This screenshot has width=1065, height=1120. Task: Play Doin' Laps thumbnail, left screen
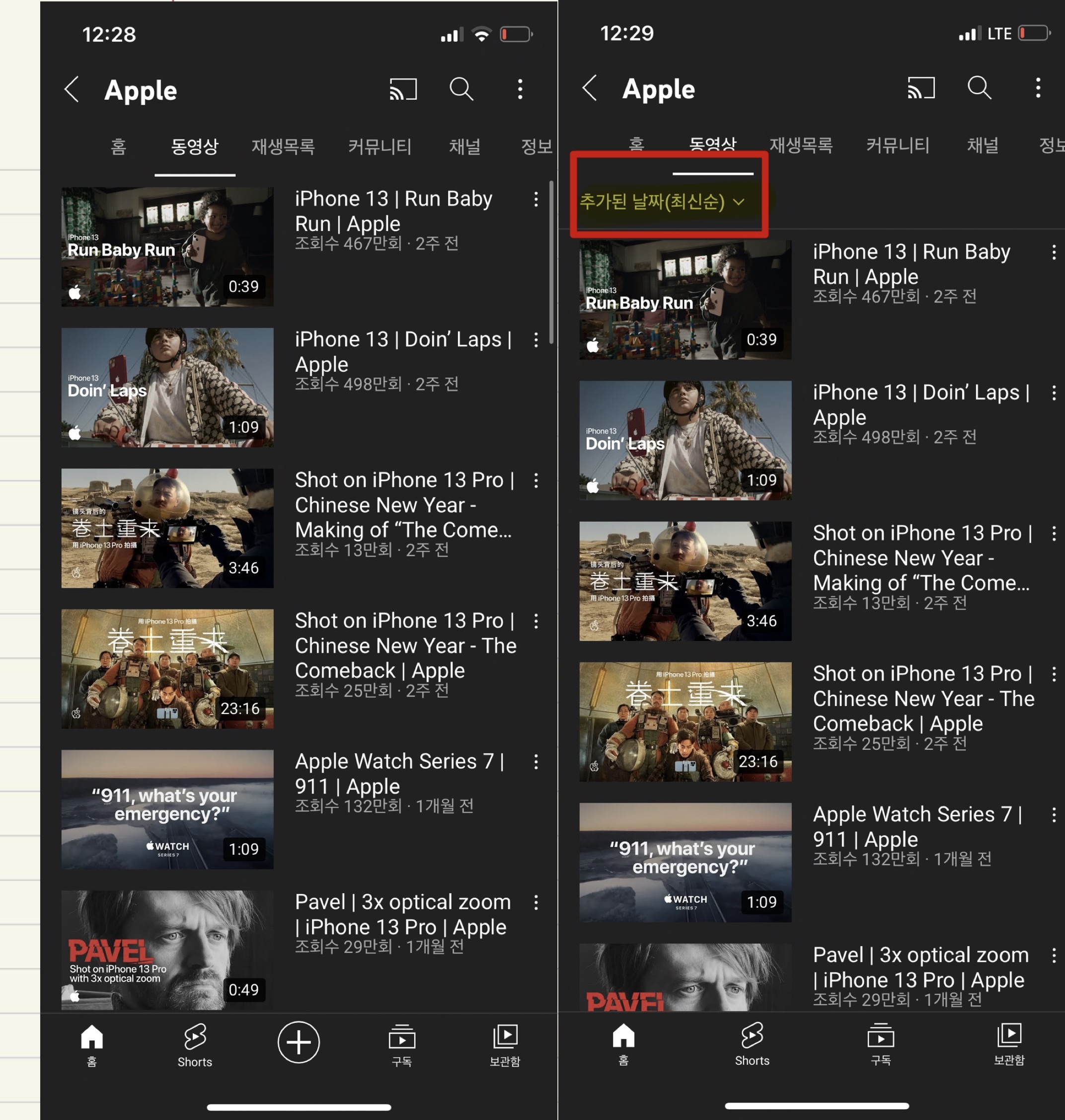point(167,388)
